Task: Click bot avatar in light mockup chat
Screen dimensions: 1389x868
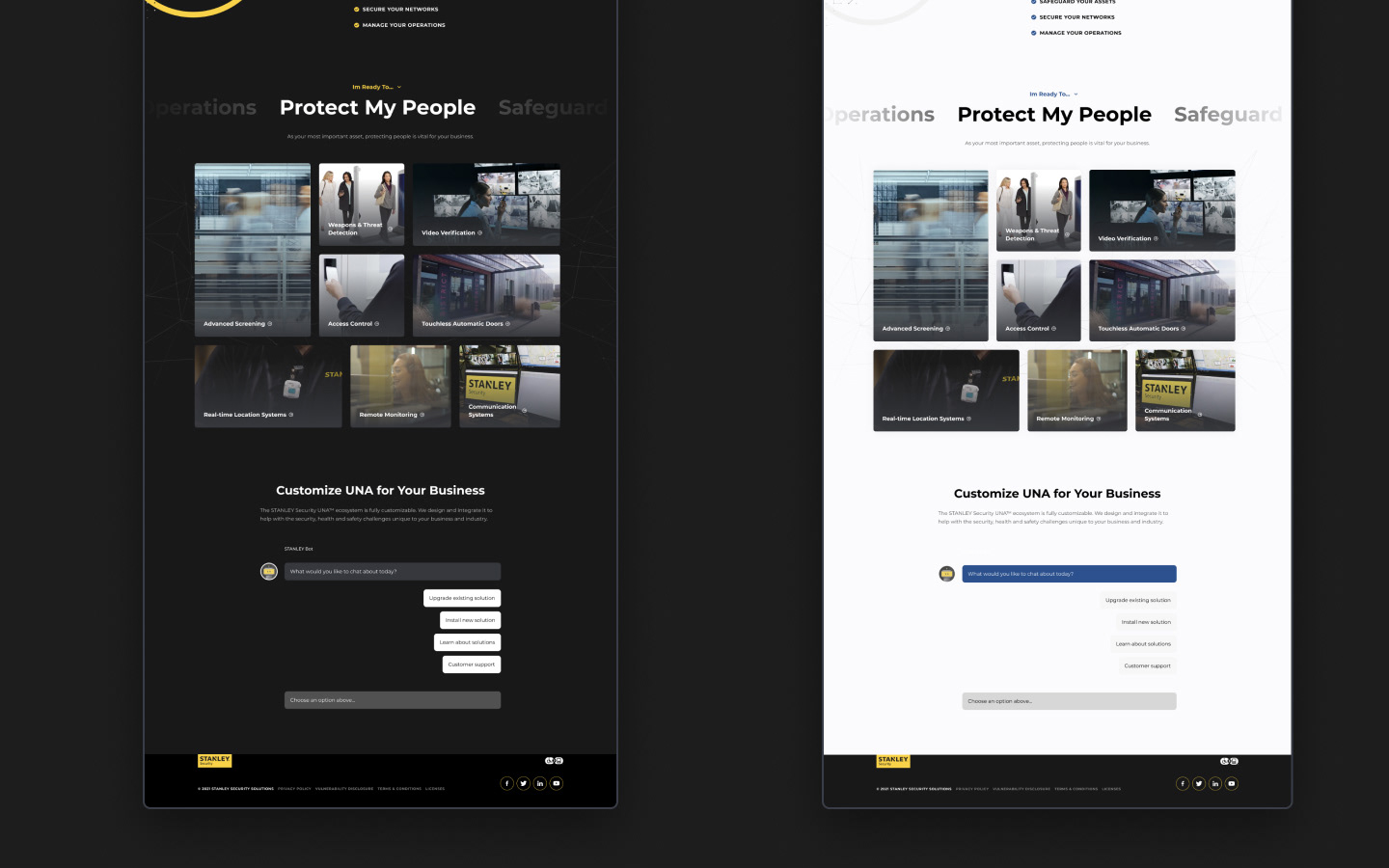Action: [x=947, y=574]
